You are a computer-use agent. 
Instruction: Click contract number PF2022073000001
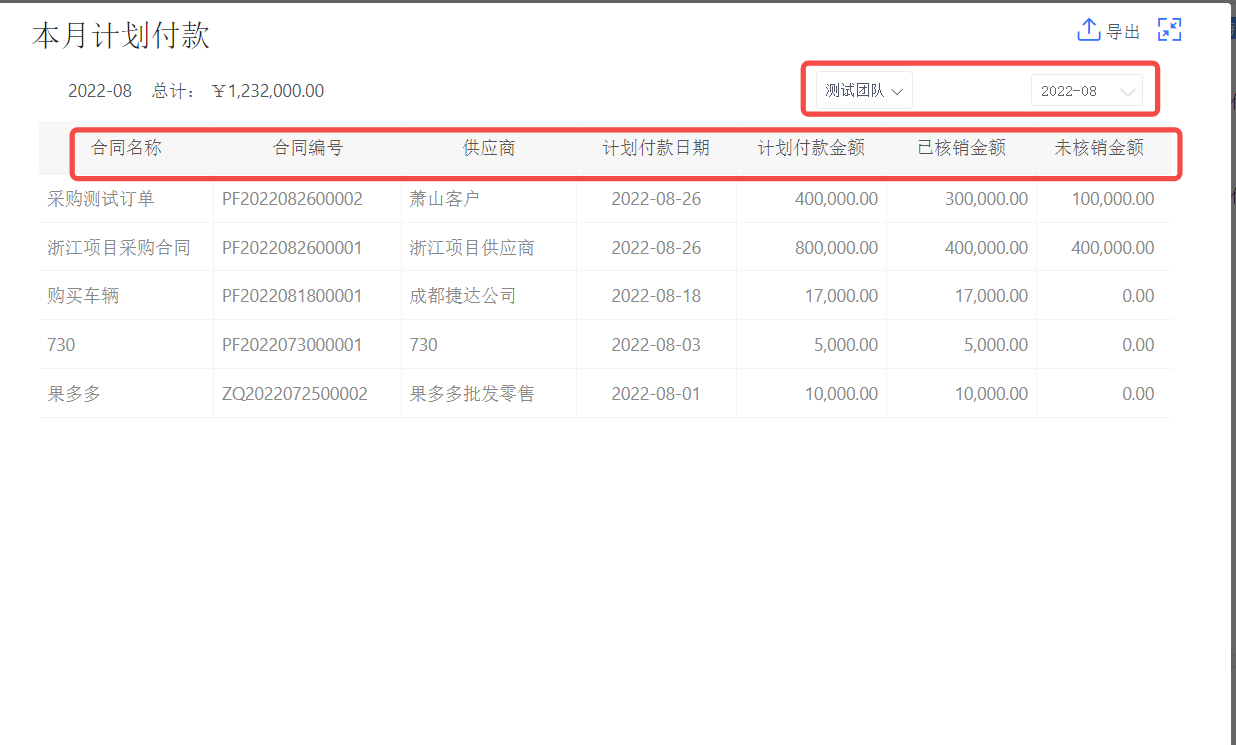[x=292, y=345]
